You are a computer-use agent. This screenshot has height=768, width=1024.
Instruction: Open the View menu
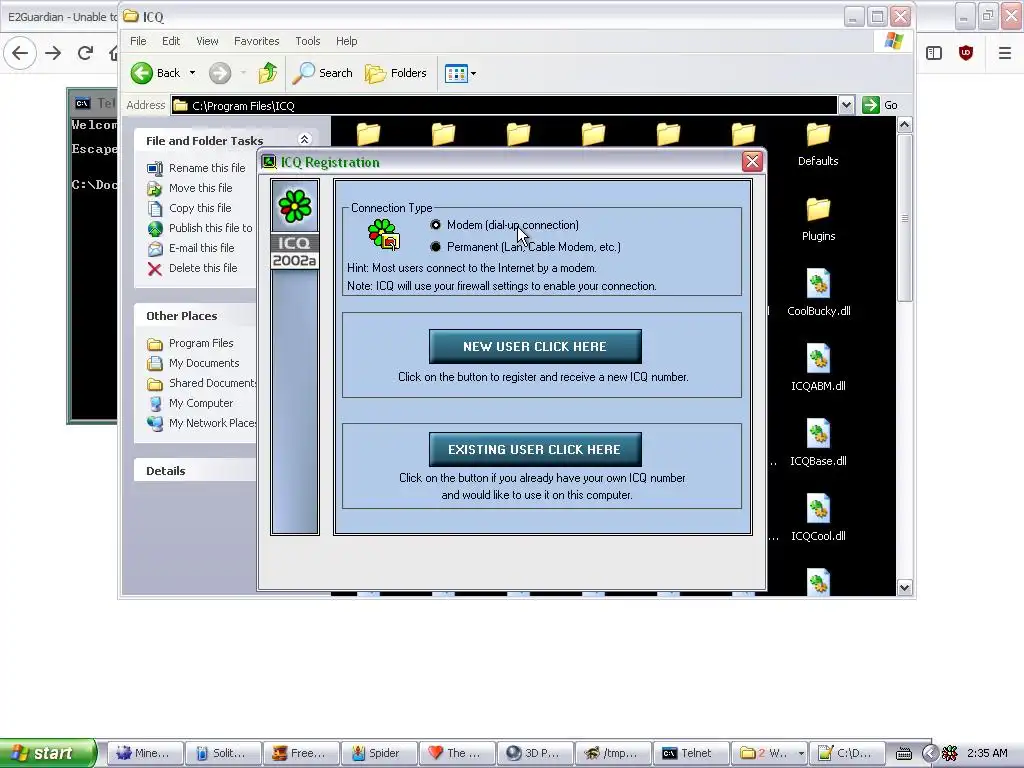(x=207, y=40)
